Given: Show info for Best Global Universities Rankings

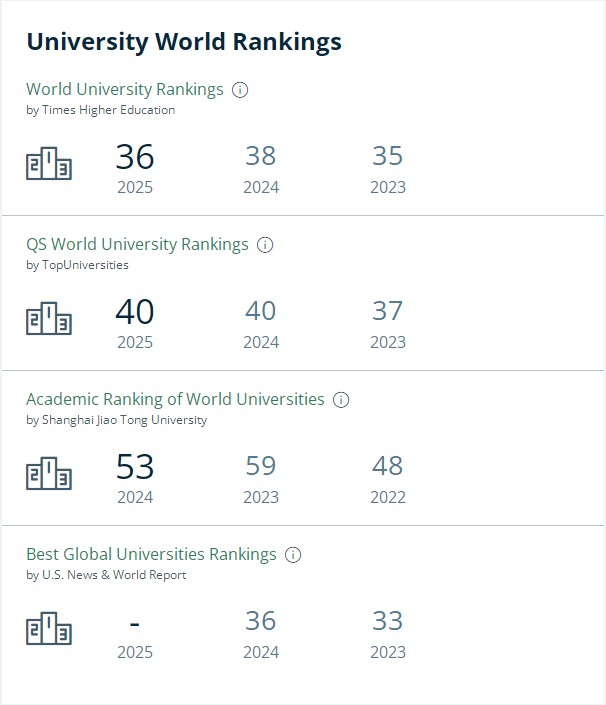Looking at the screenshot, I should pyautogui.click(x=293, y=555).
